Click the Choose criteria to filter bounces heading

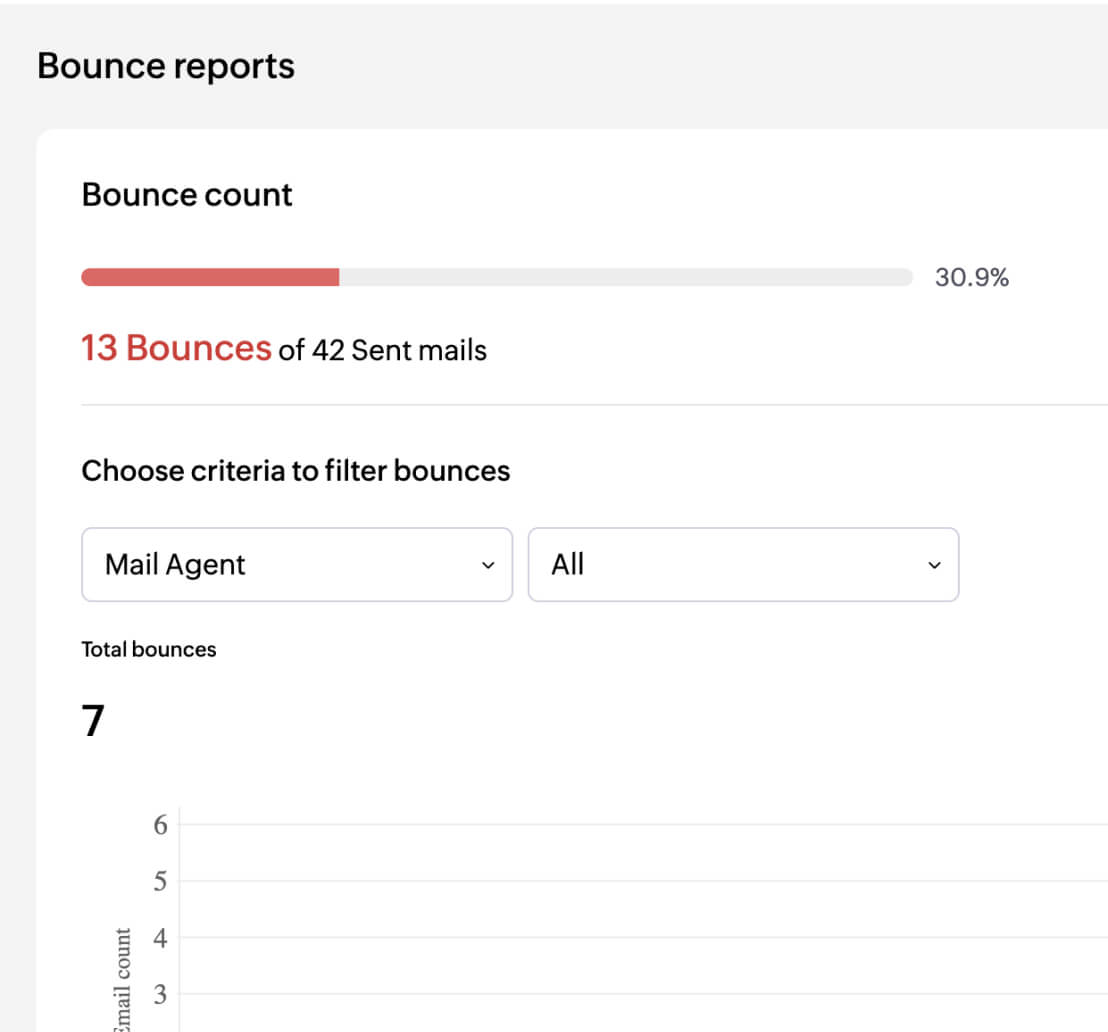click(x=295, y=470)
